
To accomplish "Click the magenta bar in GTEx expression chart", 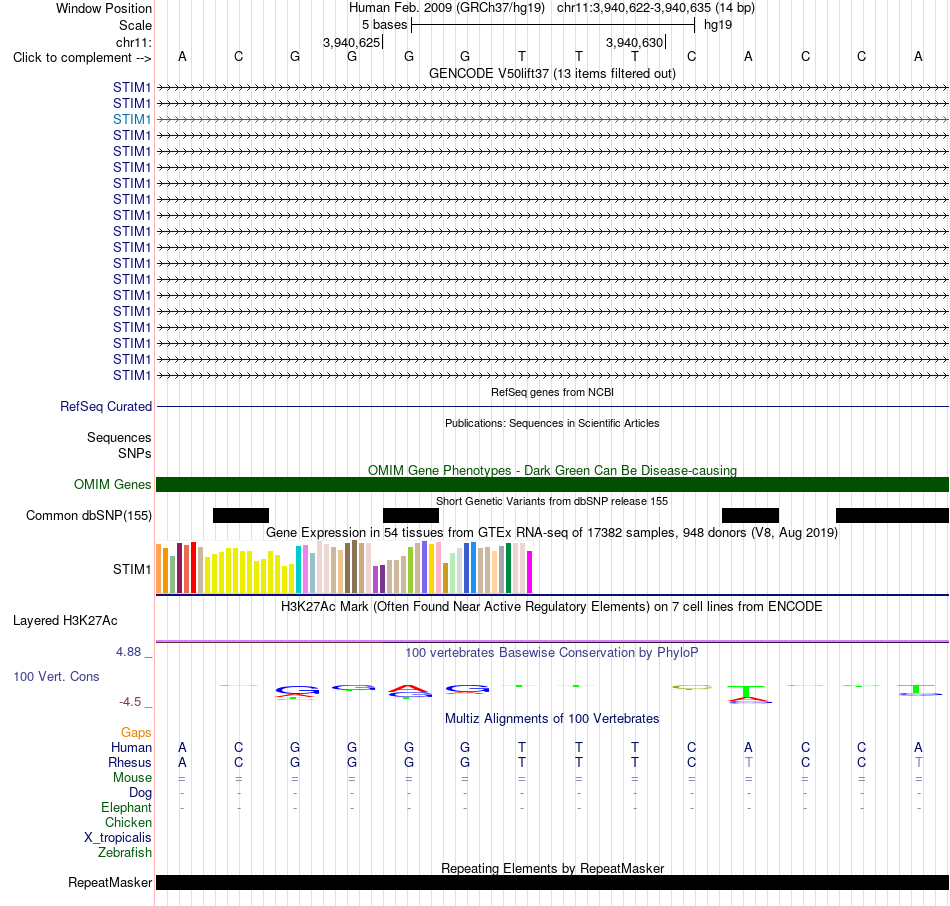I will point(530,571).
